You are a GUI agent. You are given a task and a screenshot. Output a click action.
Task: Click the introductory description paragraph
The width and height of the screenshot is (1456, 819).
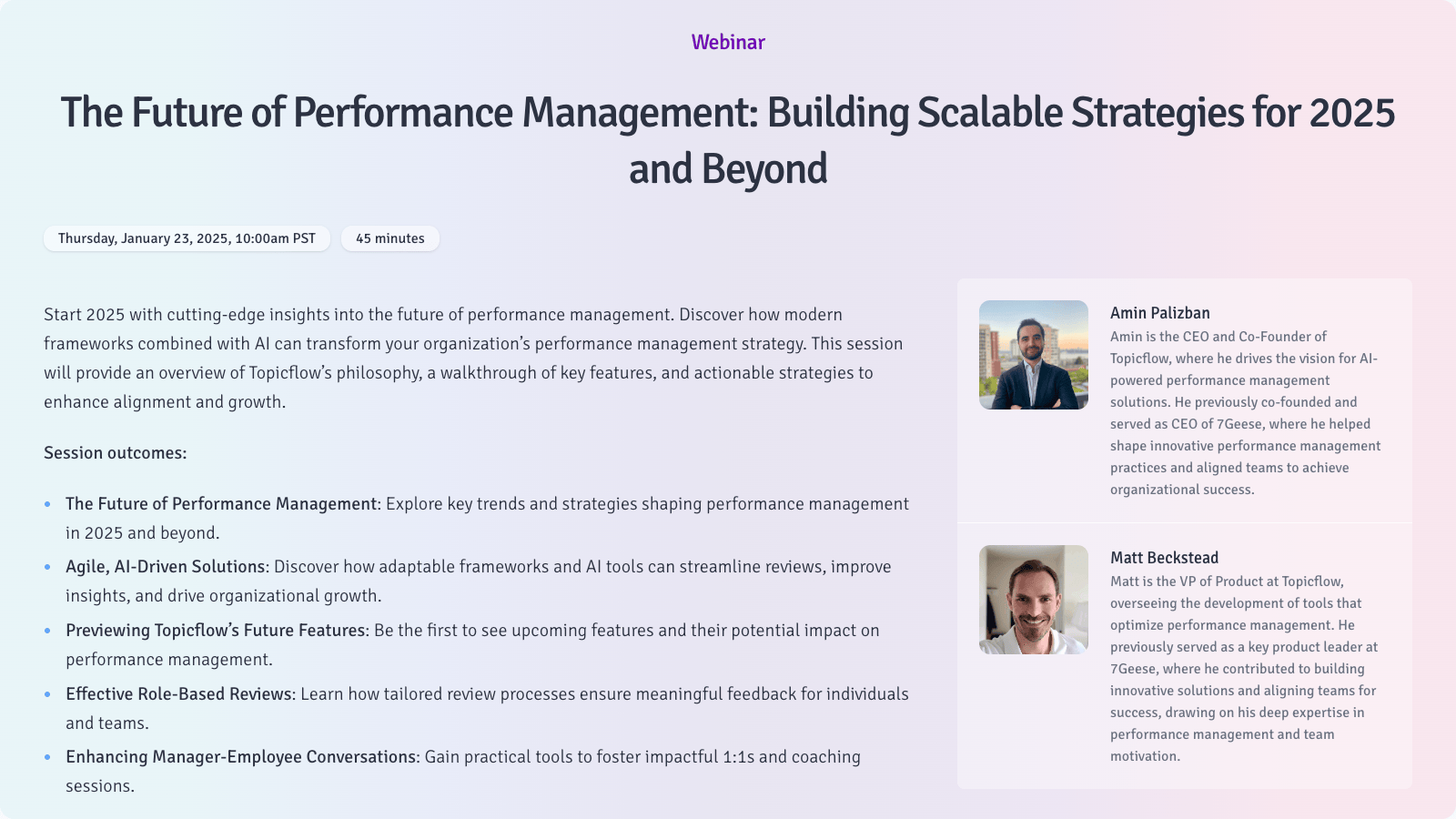(473, 357)
